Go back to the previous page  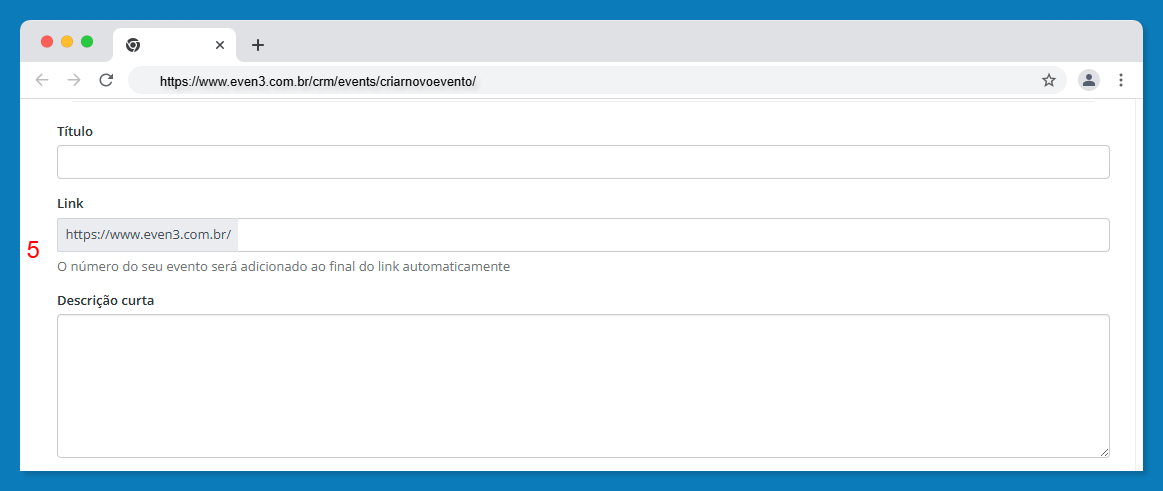click(42, 80)
